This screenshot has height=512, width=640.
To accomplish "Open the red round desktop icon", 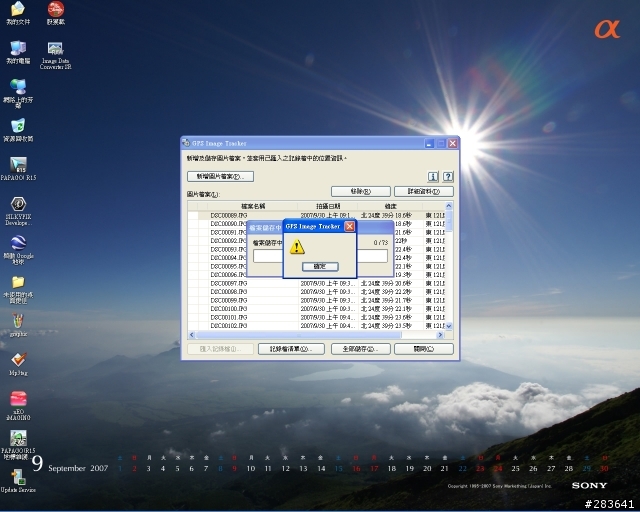I will pyautogui.click(x=56, y=13).
